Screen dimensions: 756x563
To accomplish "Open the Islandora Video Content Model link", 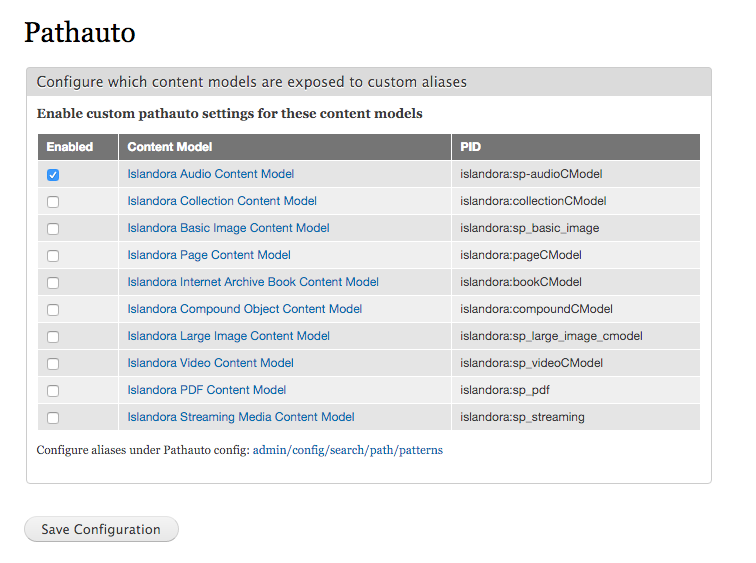I will click(210, 363).
